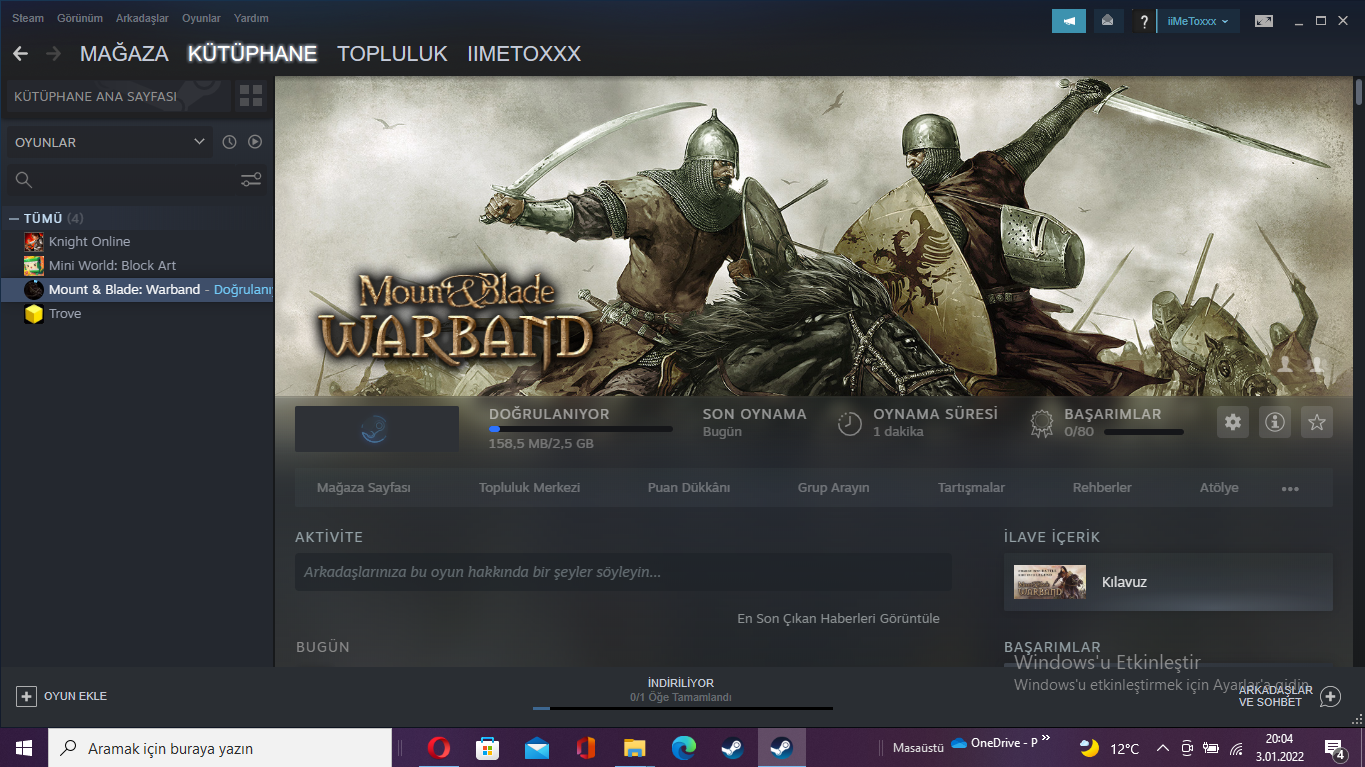The height and width of the screenshot is (767, 1365).
Task: Open advanced filter options icon
Action: point(251,180)
